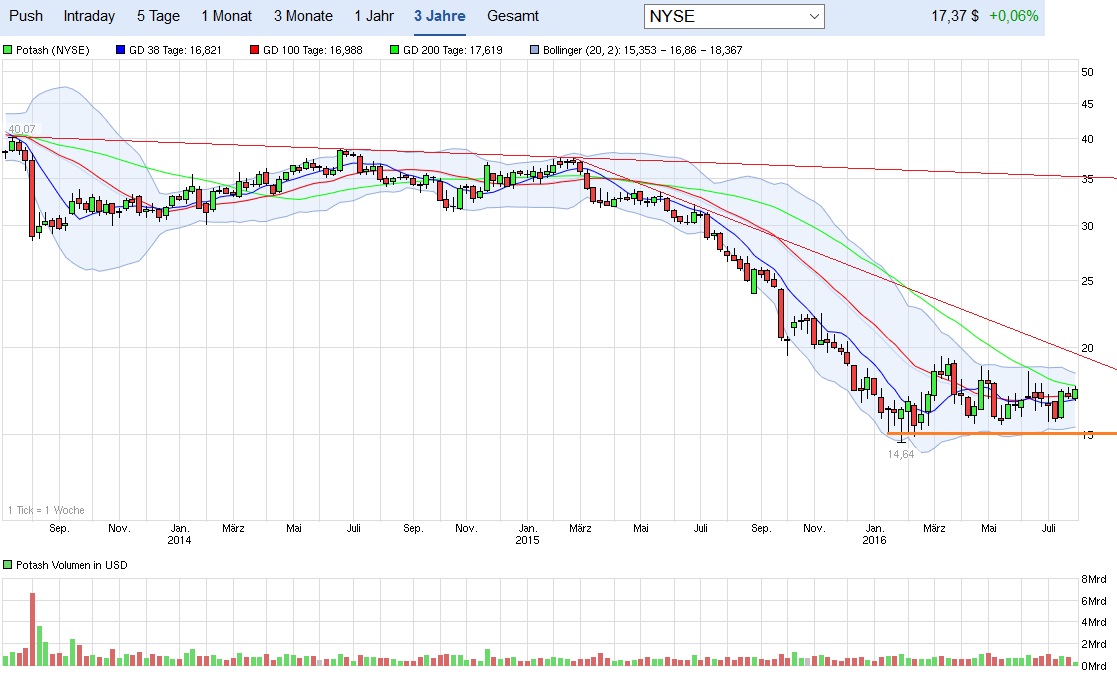Hide the Bollinger bands overlay
Image resolution: width=1117 pixels, height=674 pixels.
point(536,49)
